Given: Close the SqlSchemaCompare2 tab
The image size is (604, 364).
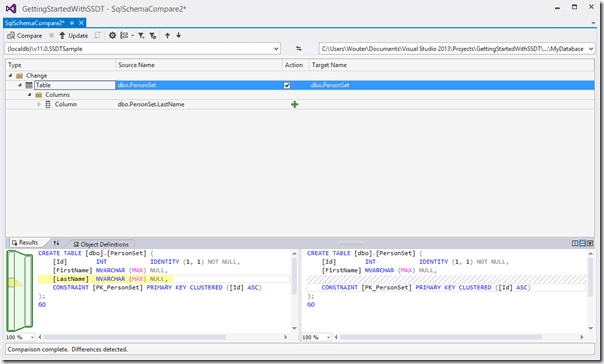Looking at the screenshot, I should [x=81, y=23].
